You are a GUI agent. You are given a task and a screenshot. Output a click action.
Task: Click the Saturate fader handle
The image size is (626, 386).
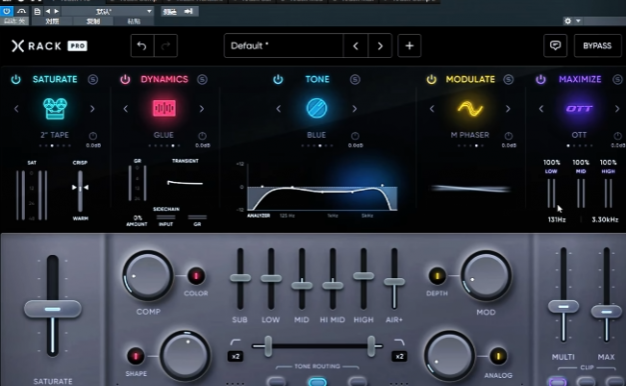[53, 309]
